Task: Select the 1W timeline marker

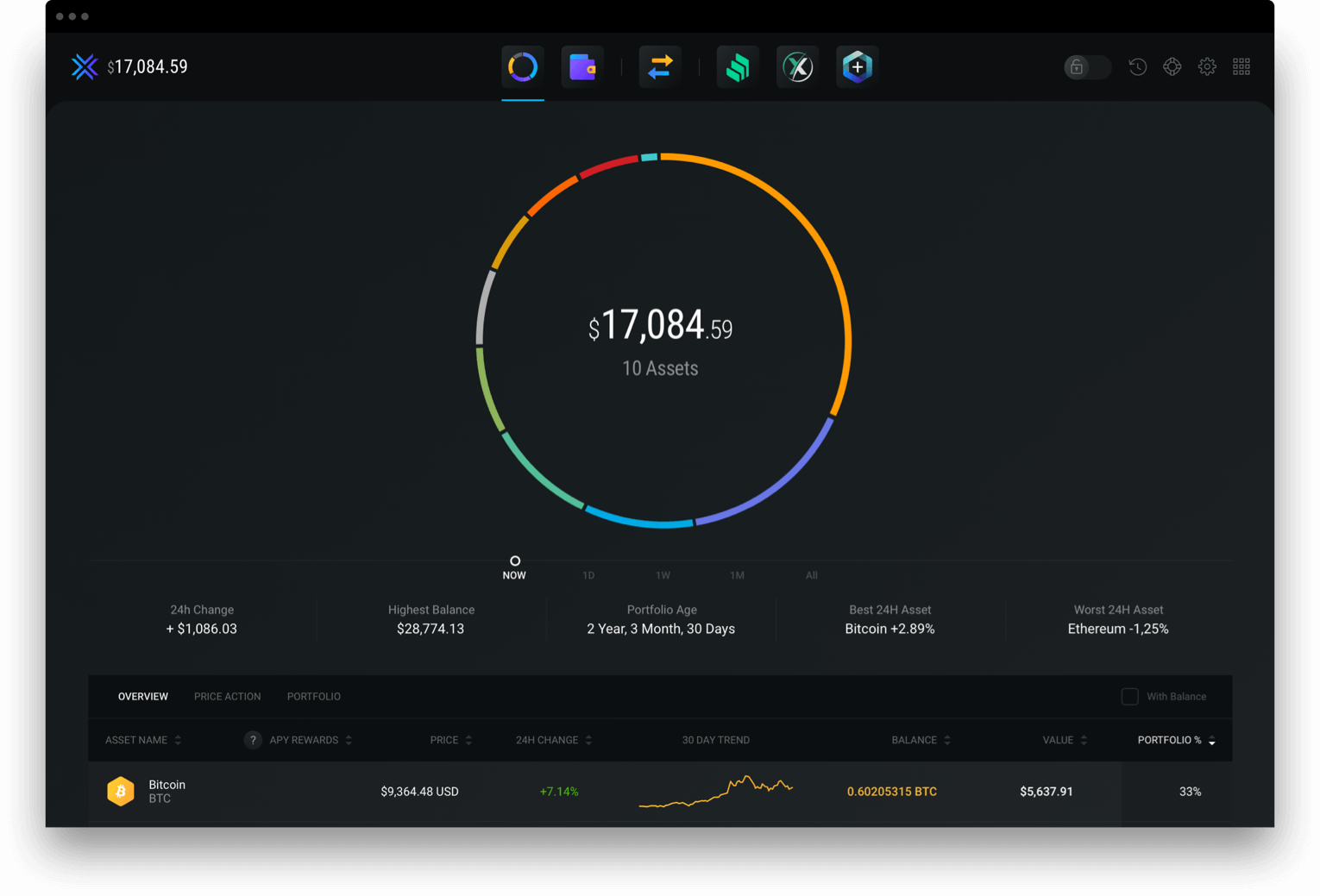Action: (663, 574)
